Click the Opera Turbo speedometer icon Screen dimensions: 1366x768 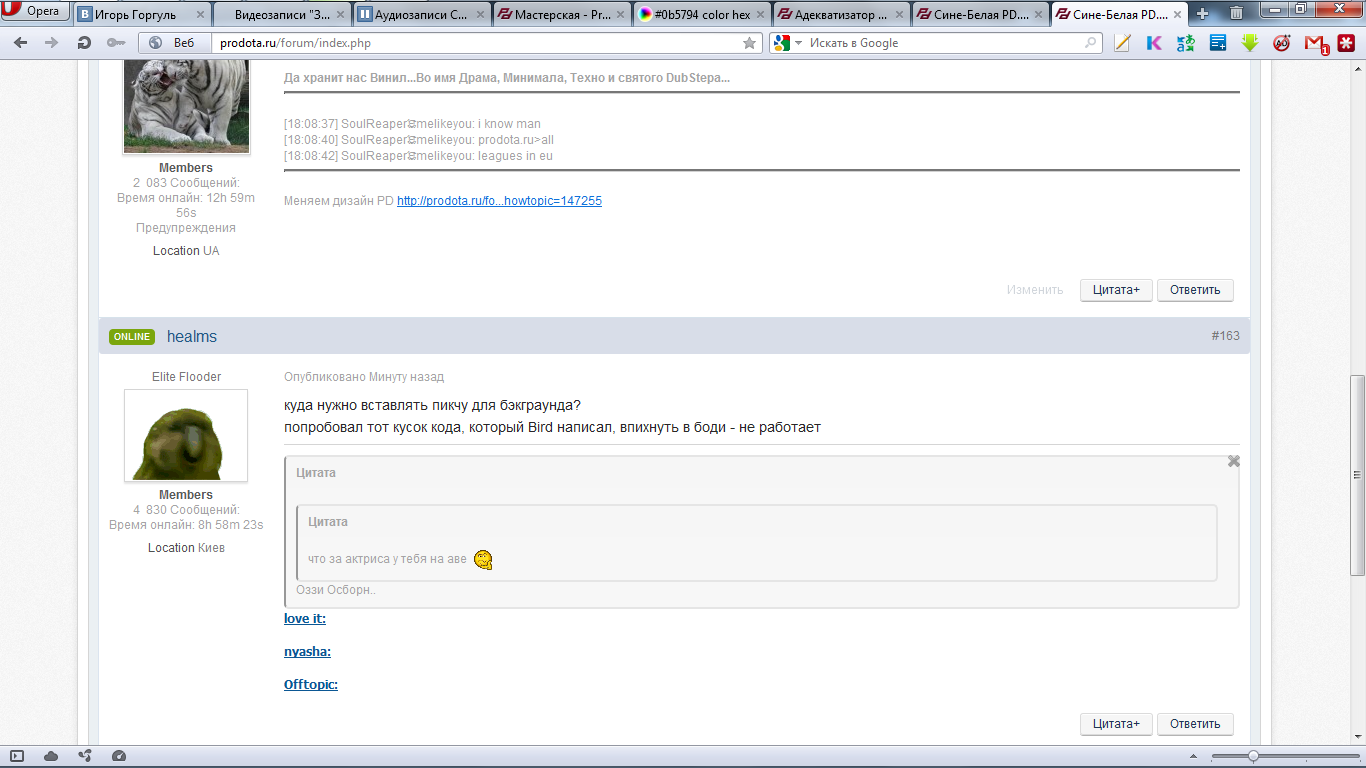coord(119,756)
